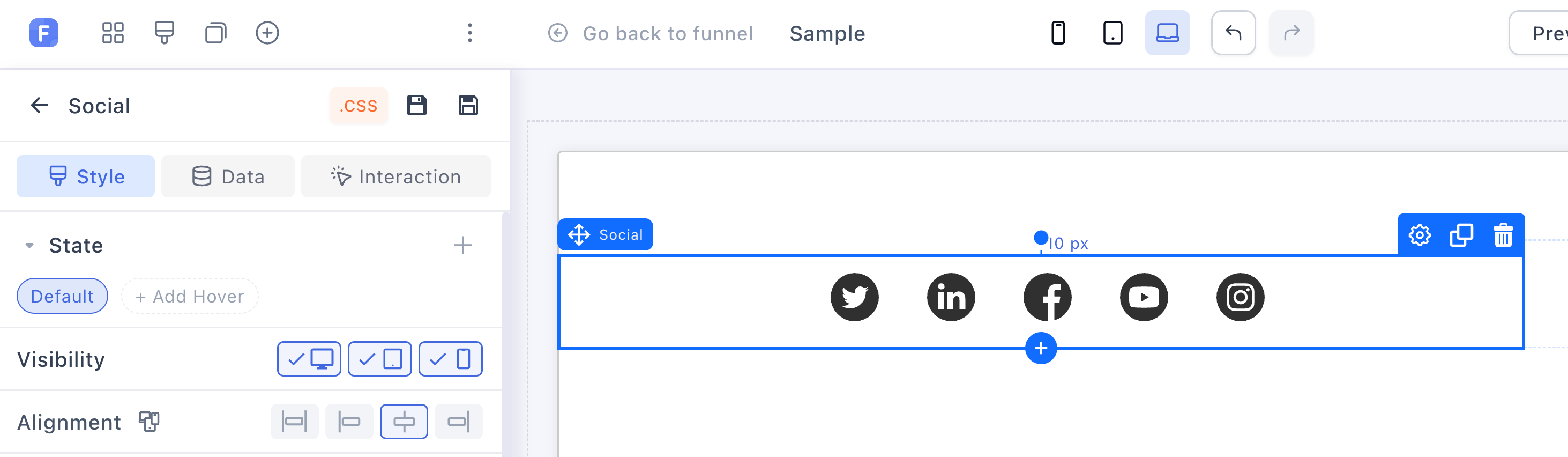Click the Add Hover button
The height and width of the screenshot is (457, 1568).
(x=189, y=296)
